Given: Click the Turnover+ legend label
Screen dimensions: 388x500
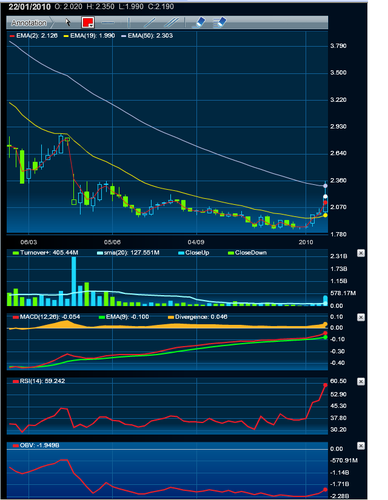Looking at the screenshot, I should click(45, 253).
